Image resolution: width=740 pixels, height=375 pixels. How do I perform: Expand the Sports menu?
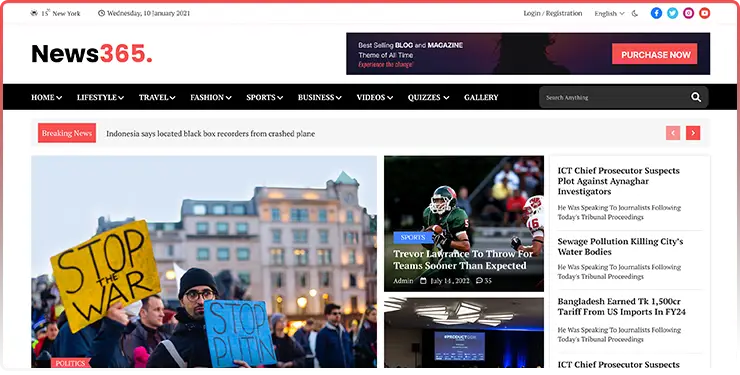(264, 97)
